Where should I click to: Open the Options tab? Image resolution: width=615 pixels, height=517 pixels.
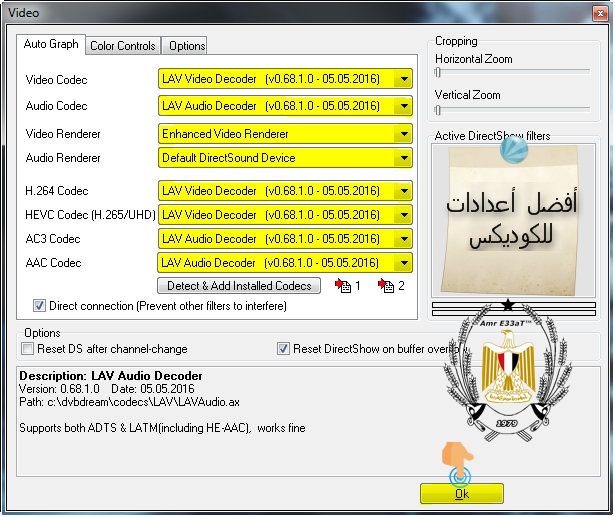click(184, 46)
